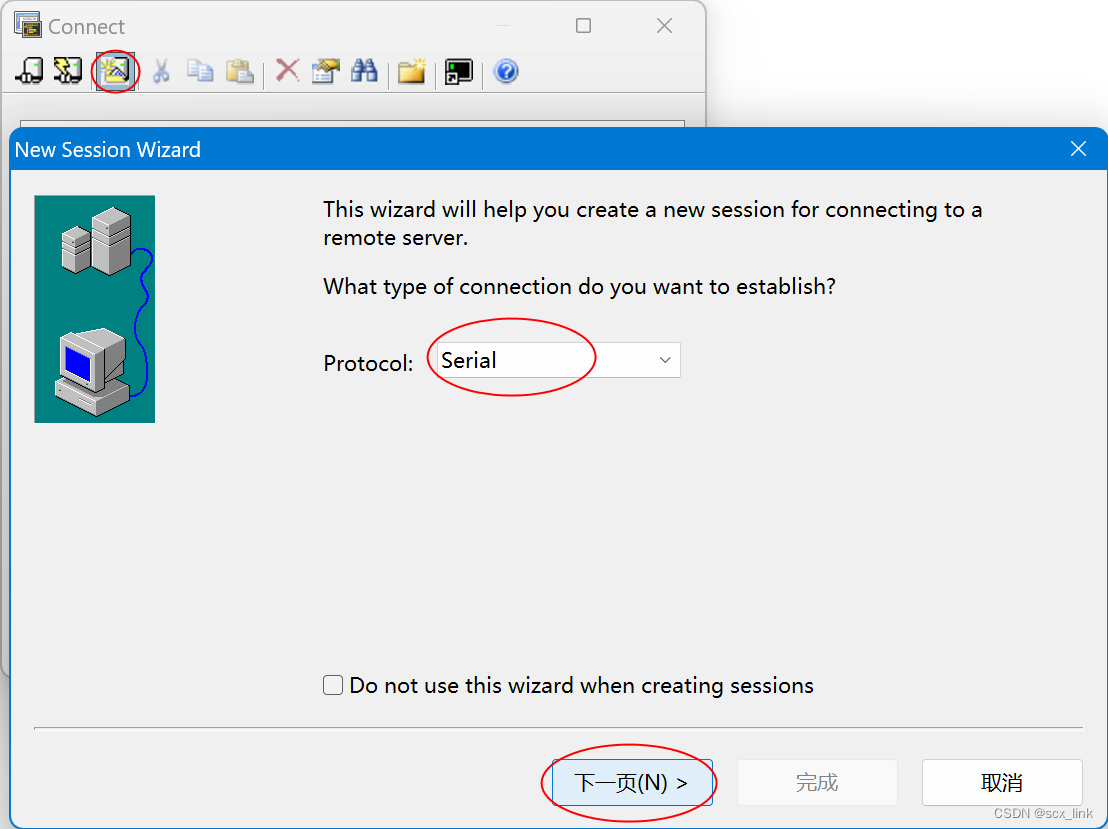The height and width of the screenshot is (829, 1108).
Task: Click the Copy icon in Connect toolbar
Action: click(x=200, y=71)
